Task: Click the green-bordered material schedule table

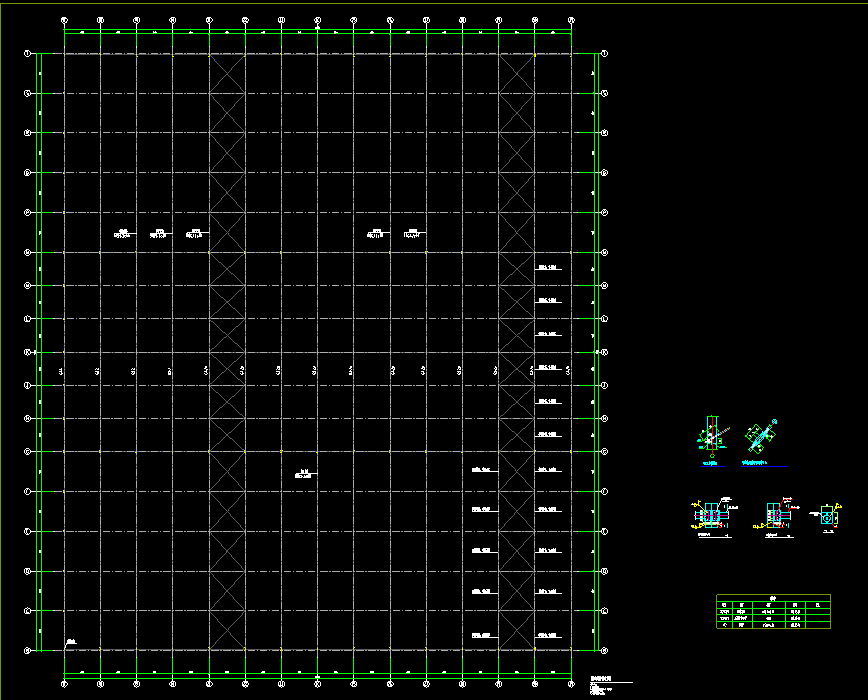Action: pos(773,612)
